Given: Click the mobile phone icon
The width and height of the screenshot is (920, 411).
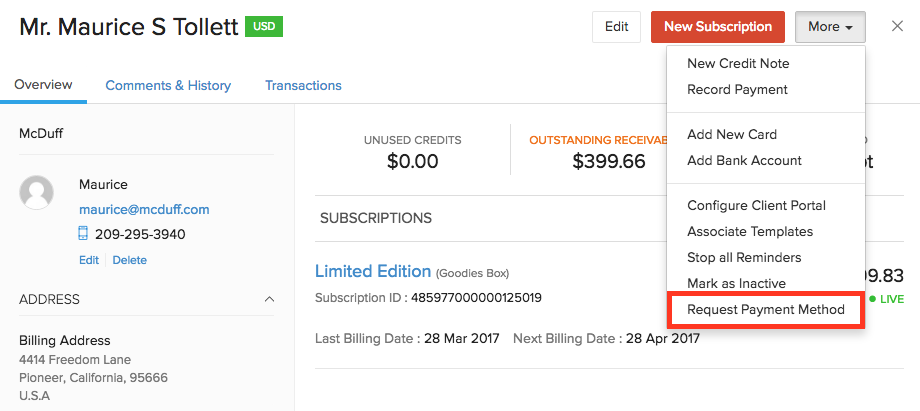Looking at the screenshot, I should pyautogui.click(x=84, y=234).
